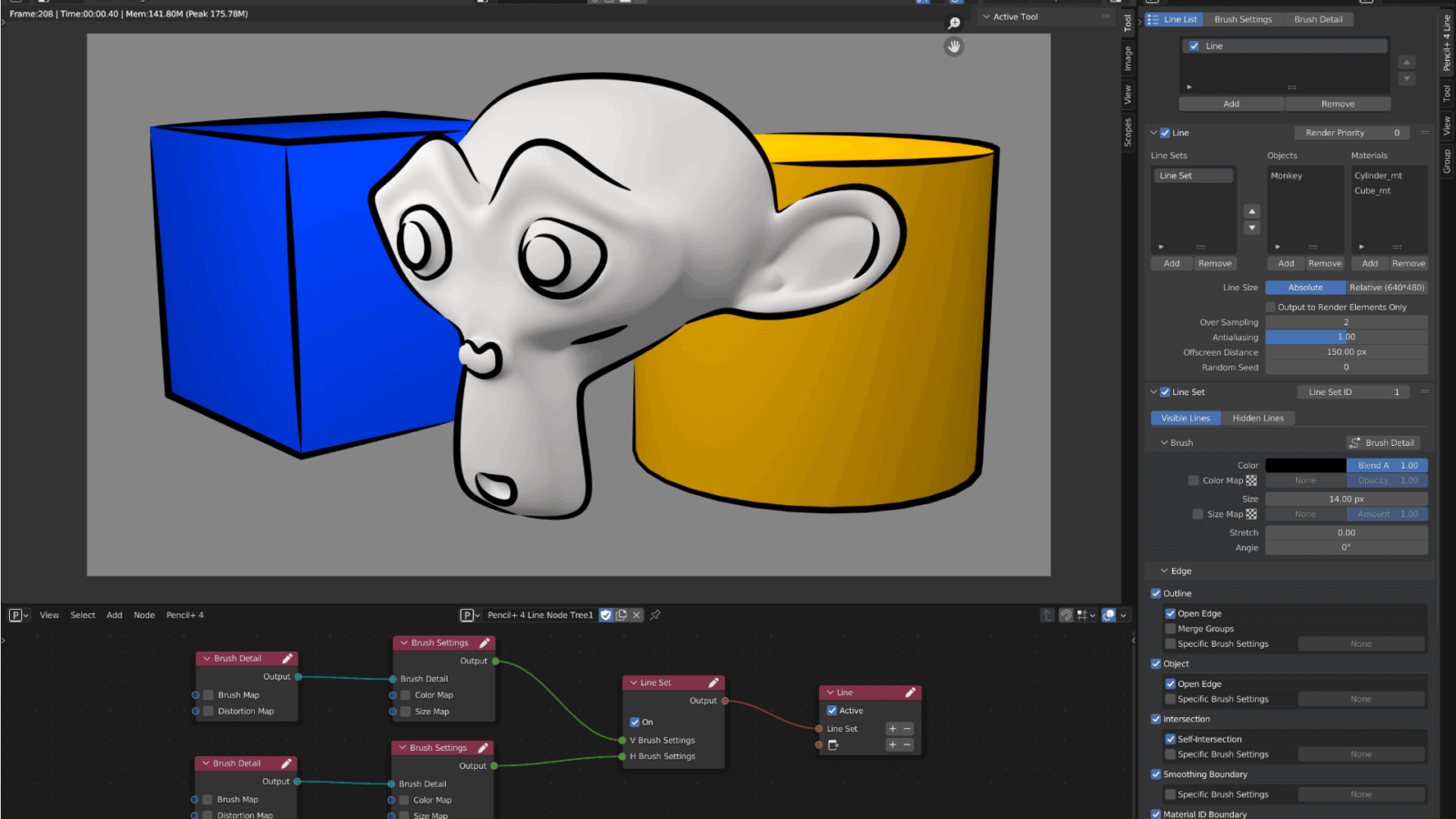The width and height of the screenshot is (1456, 819).
Task: Enable Merge Groups checkbox
Action: pyautogui.click(x=1170, y=629)
